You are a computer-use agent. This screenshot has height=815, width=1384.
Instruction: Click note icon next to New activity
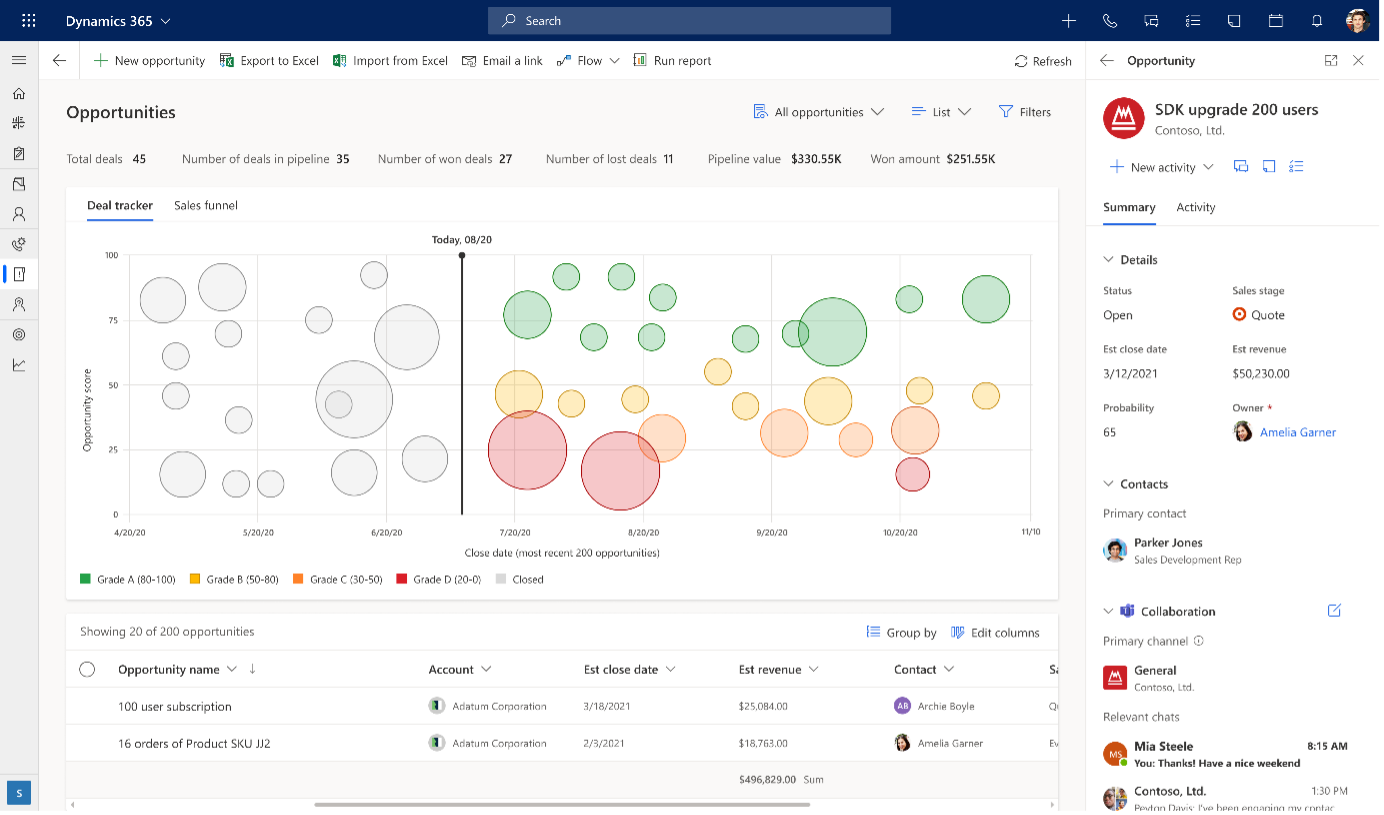pyautogui.click(x=1268, y=166)
